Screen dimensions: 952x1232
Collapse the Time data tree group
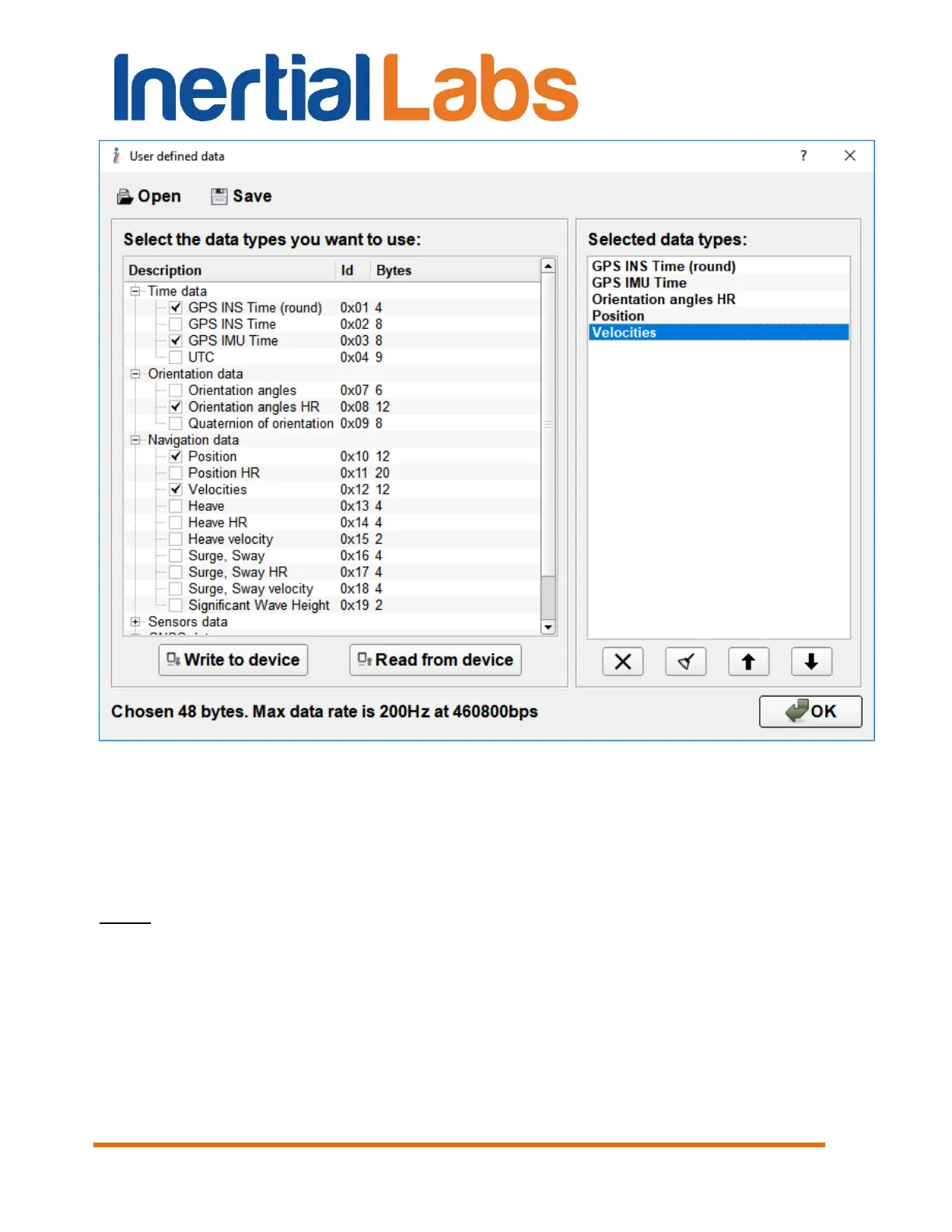click(x=135, y=291)
